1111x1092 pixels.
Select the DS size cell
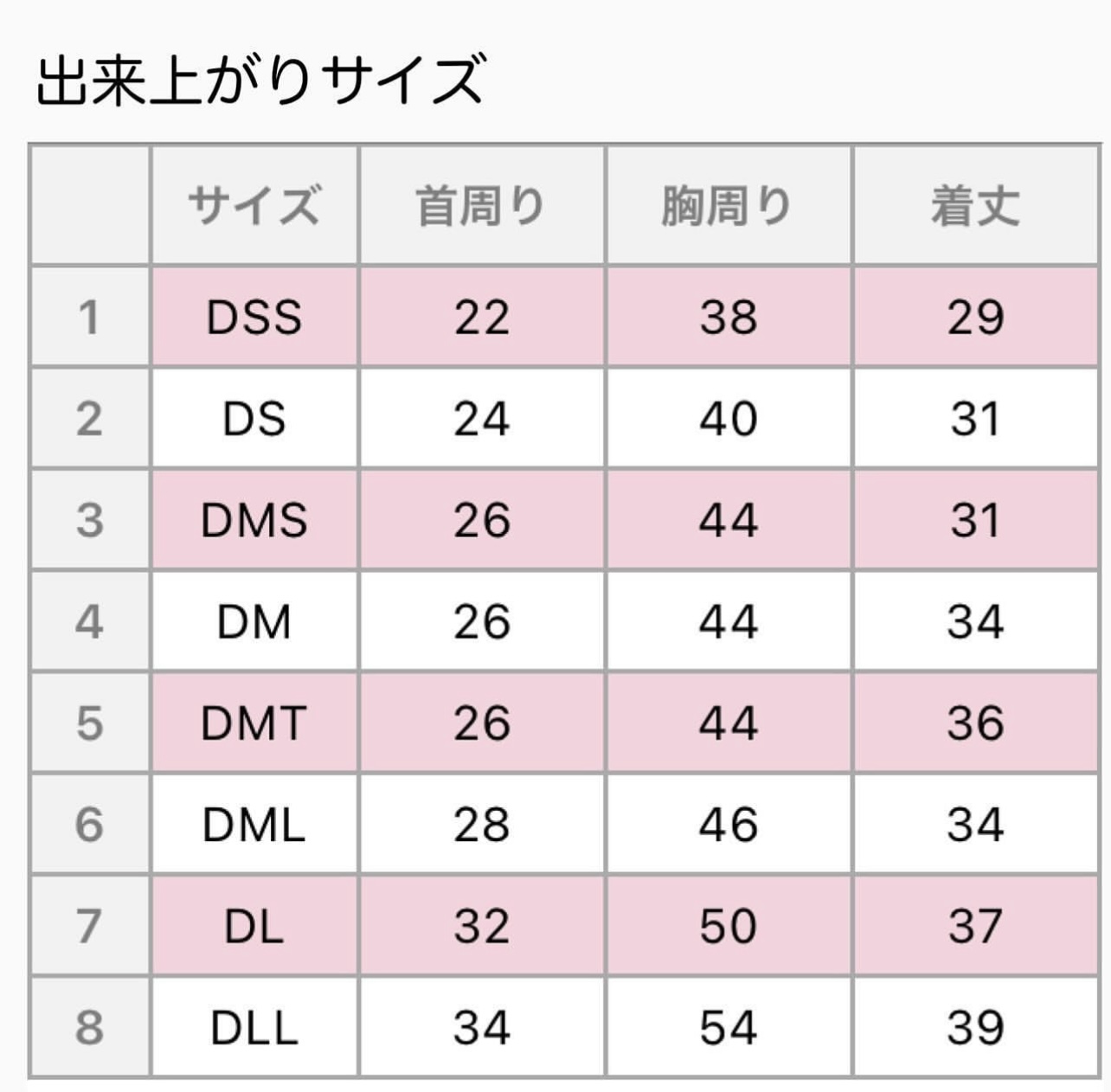254,419
